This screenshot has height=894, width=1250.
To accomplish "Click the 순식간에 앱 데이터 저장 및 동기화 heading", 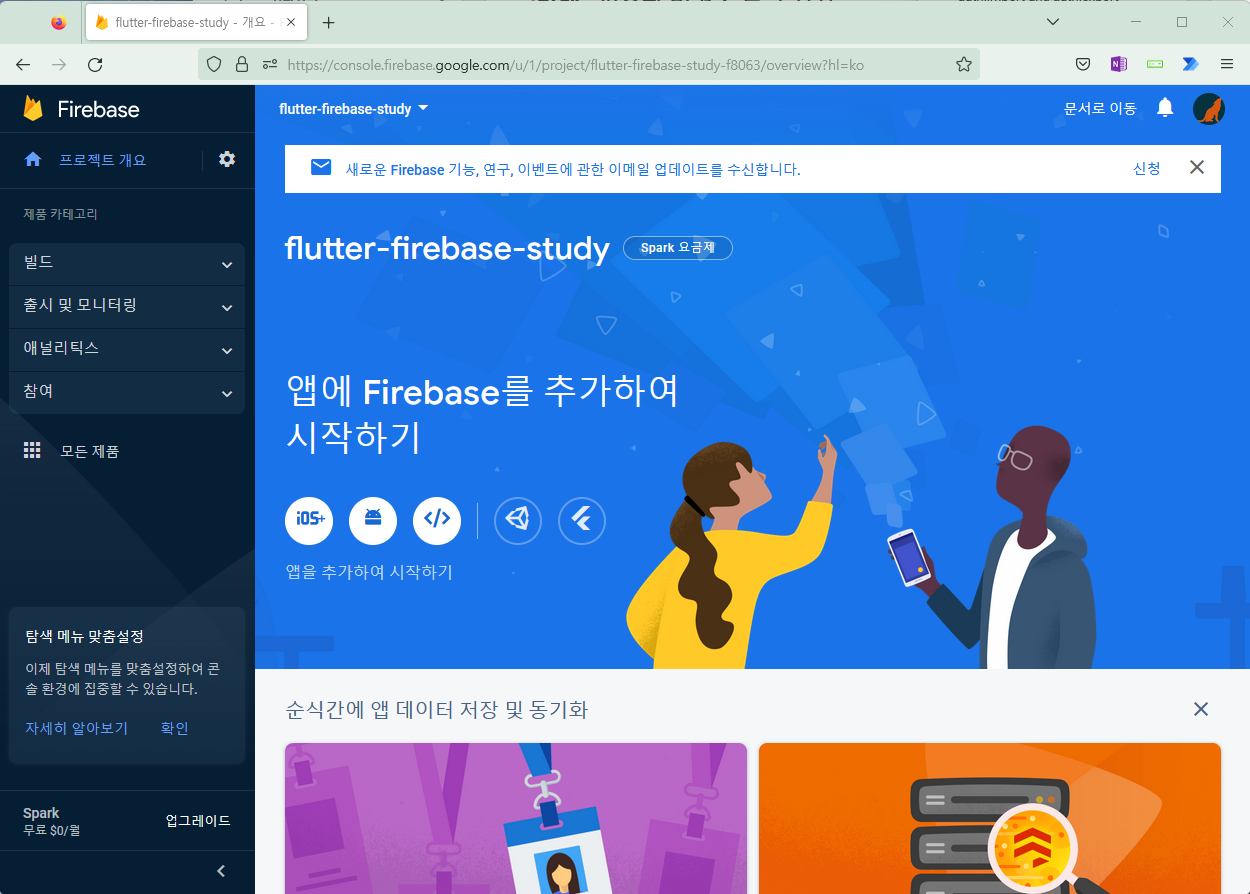I will (437, 710).
